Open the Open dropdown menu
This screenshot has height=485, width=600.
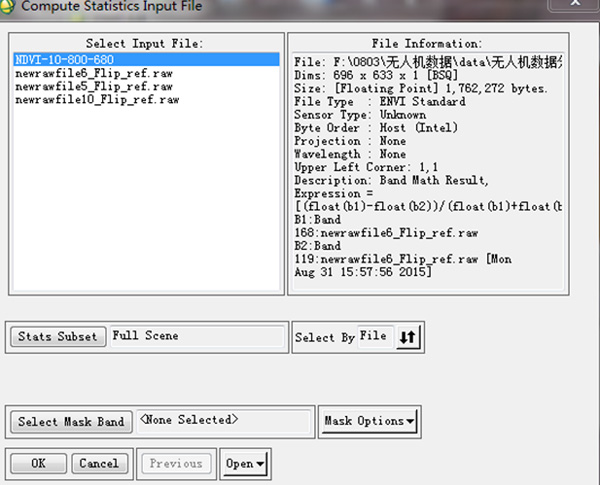(245, 464)
